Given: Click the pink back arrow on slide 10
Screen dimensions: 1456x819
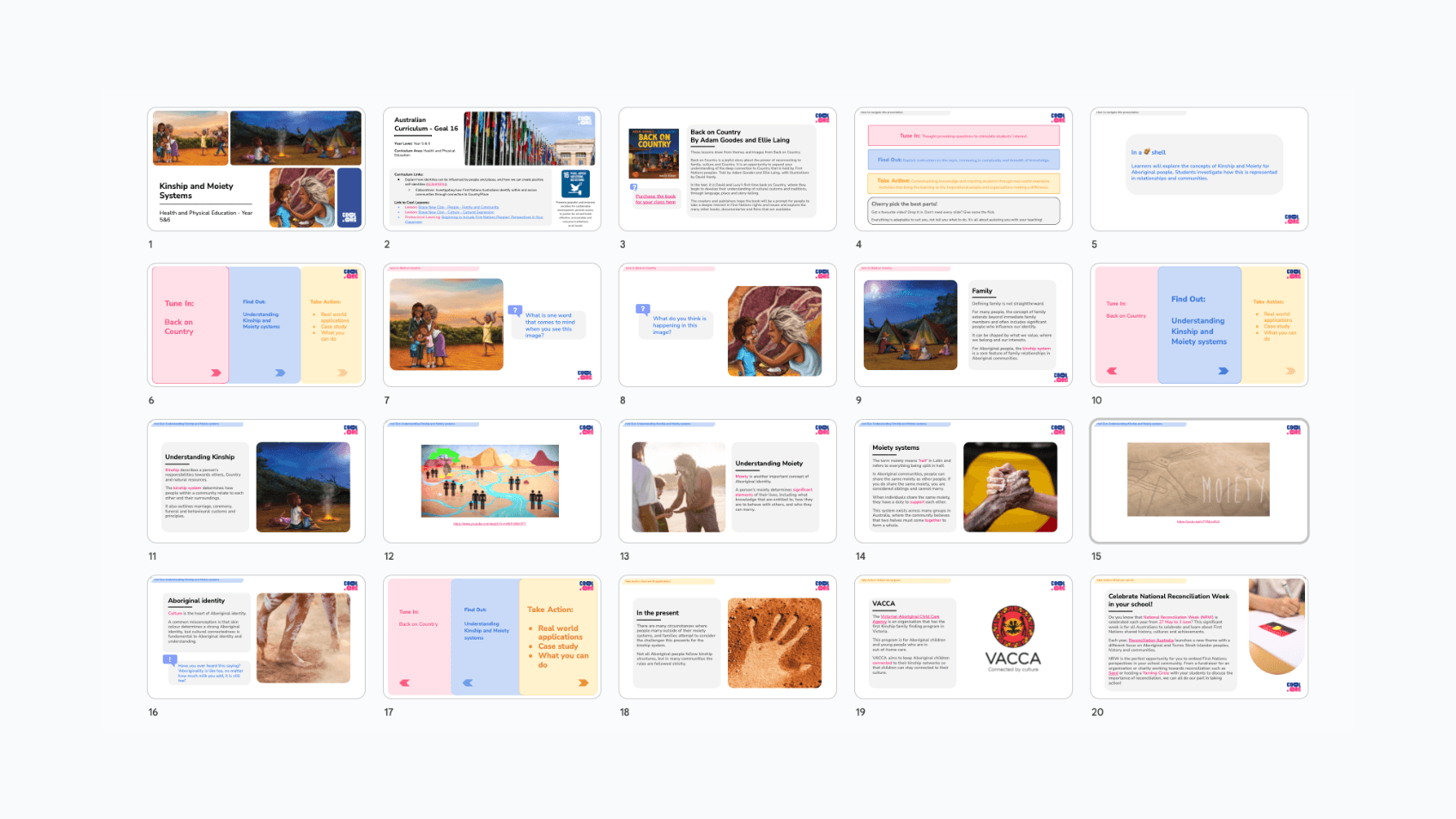Looking at the screenshot, I should click(1112, 371).
